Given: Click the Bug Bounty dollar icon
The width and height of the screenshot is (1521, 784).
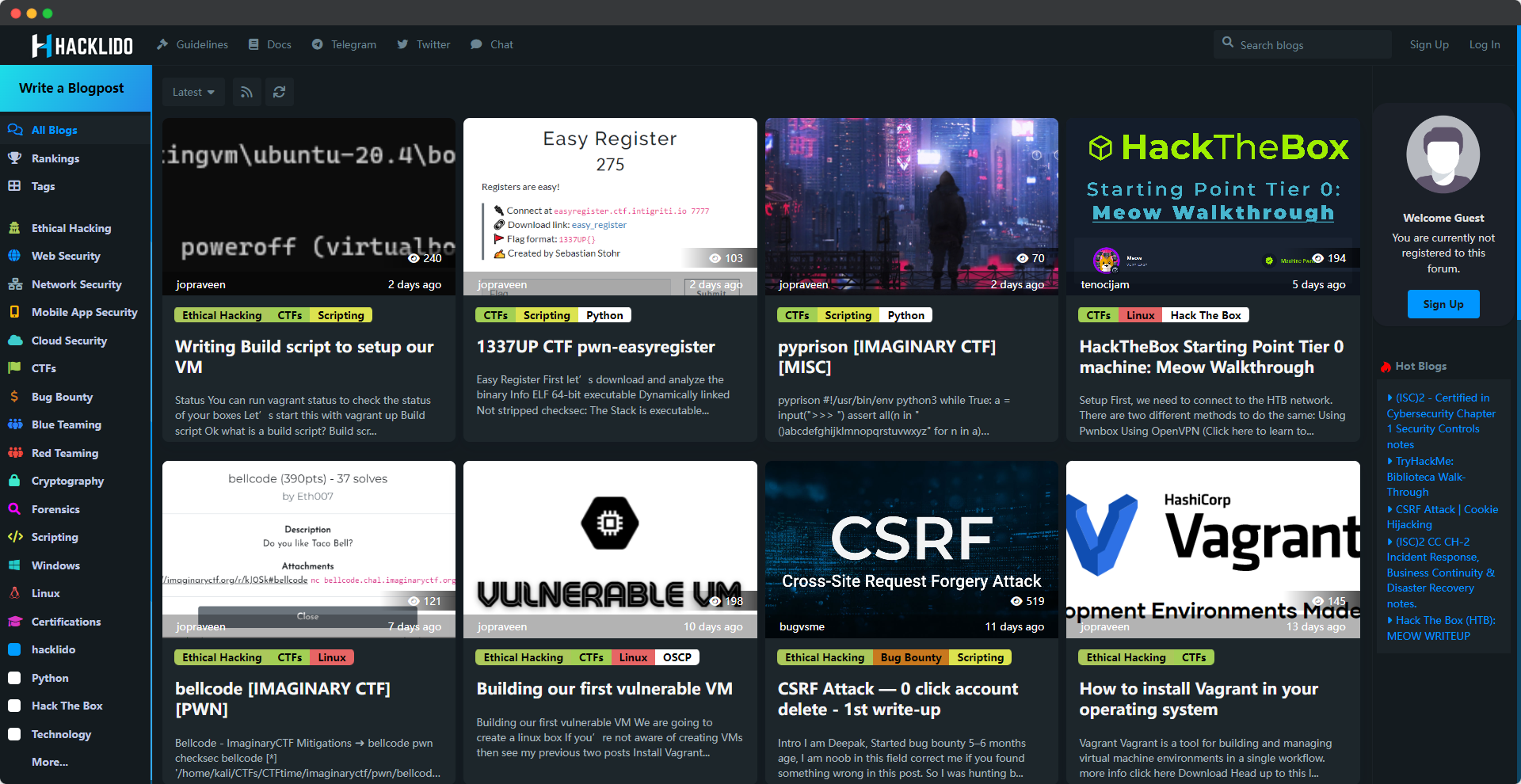Looking at the screenshot, I should pos(14,397).
